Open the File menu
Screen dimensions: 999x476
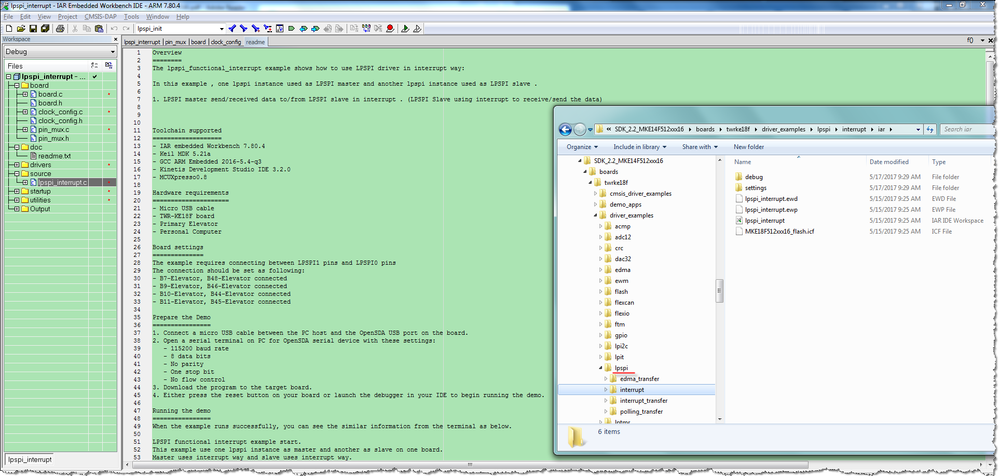click(8, 16)
